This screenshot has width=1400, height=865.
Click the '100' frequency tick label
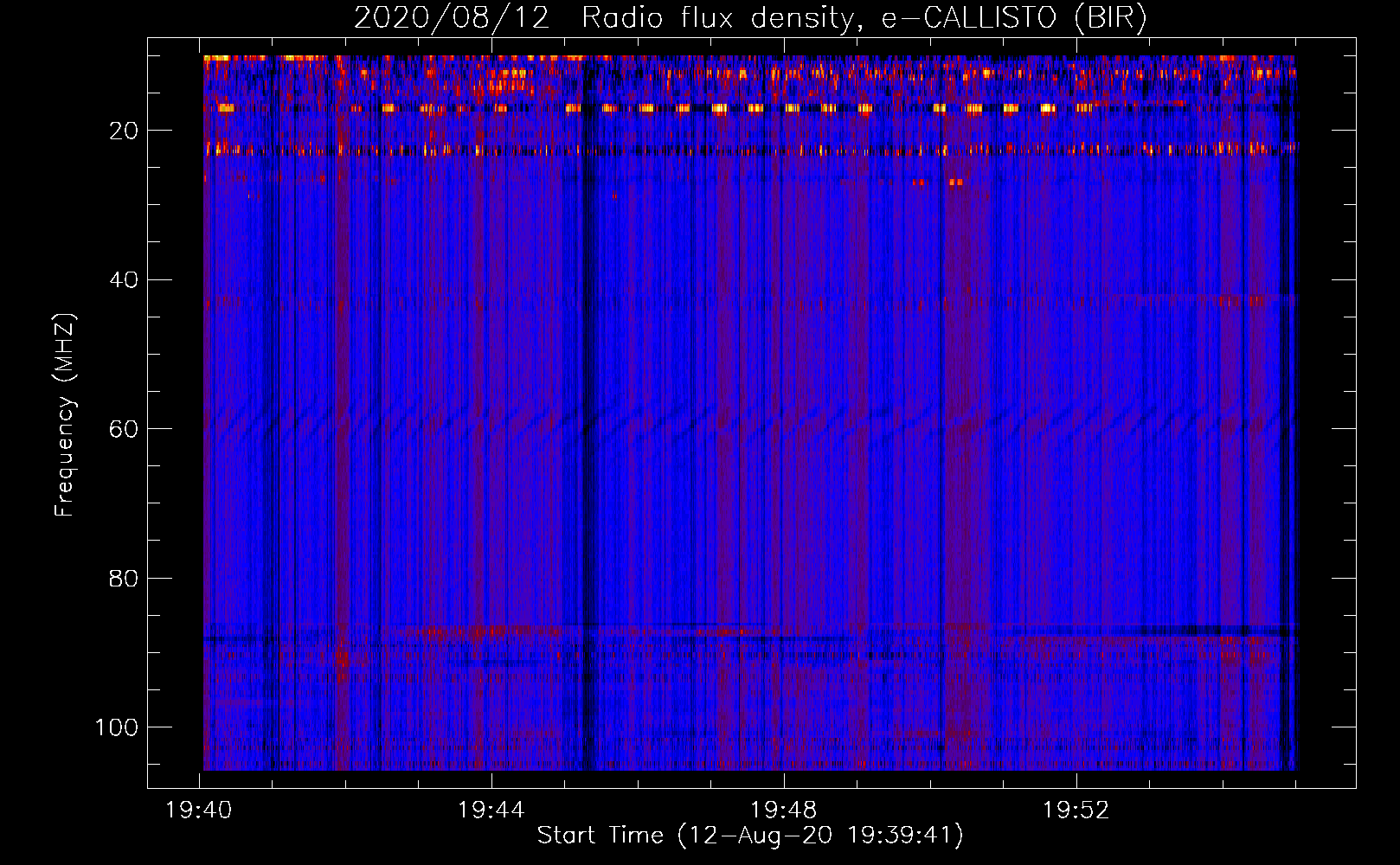tap(117, 727)
